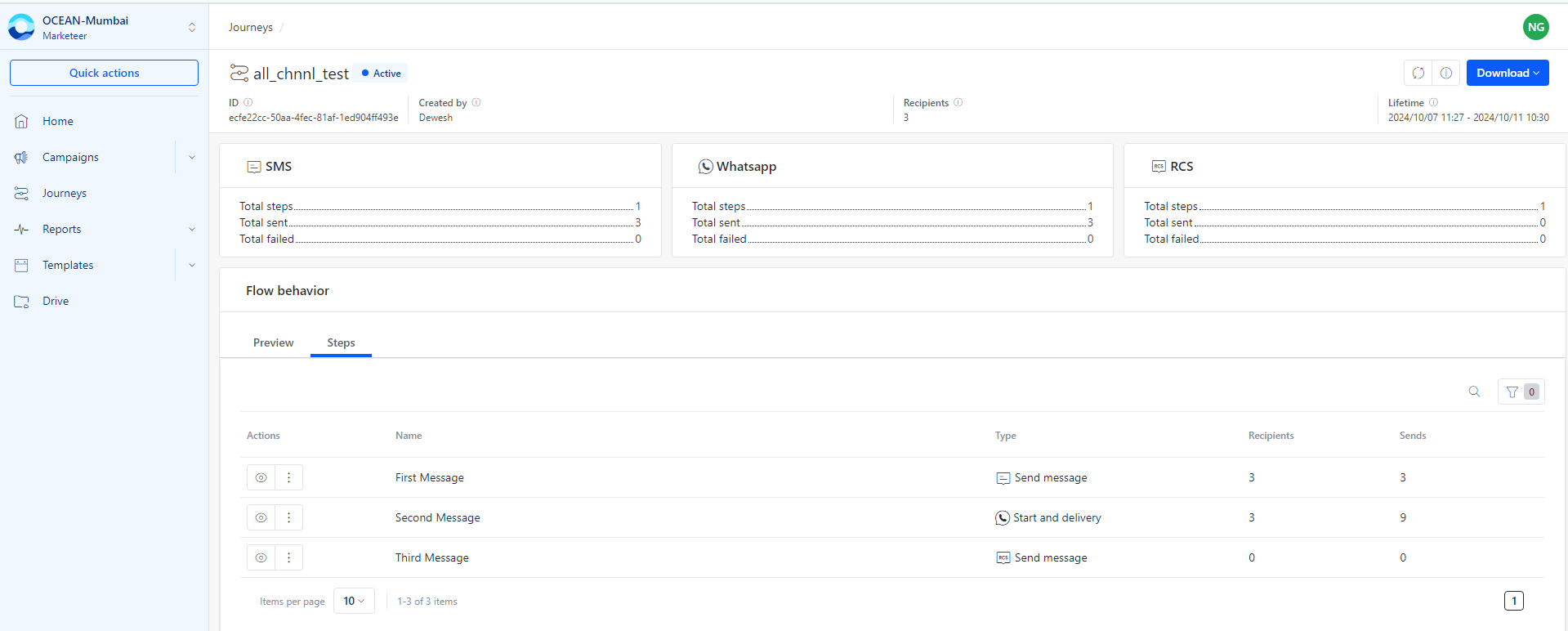This screenshot has height=631, width=1568.
Task: Click the Sends column header
Action: click(1413, 436)
